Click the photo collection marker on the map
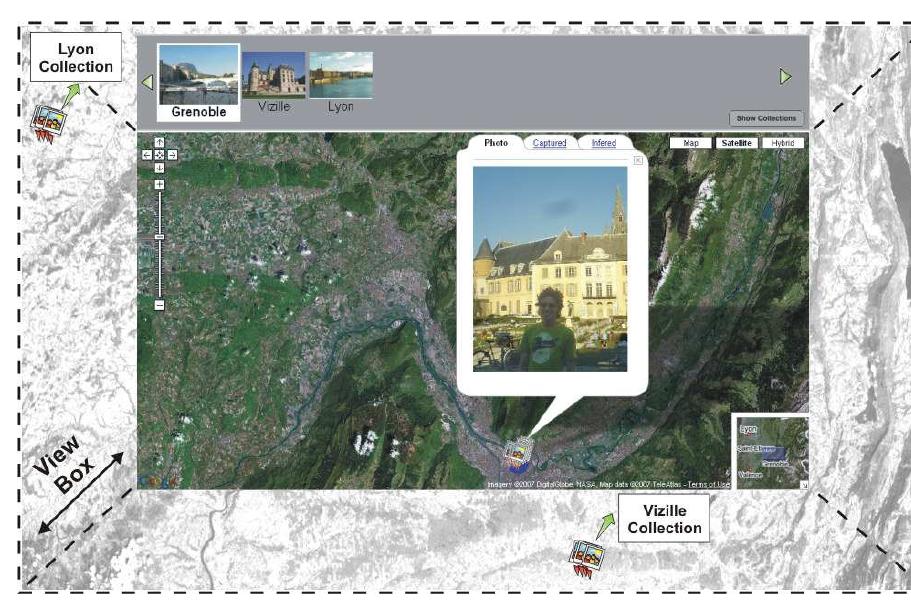This screenshot has width=911, height=603. (517, 455)
